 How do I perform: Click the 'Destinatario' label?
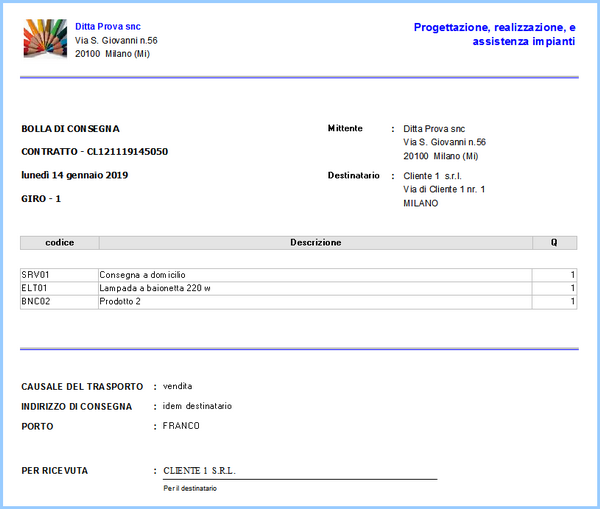pyautogui.click(x=354, y=175)
